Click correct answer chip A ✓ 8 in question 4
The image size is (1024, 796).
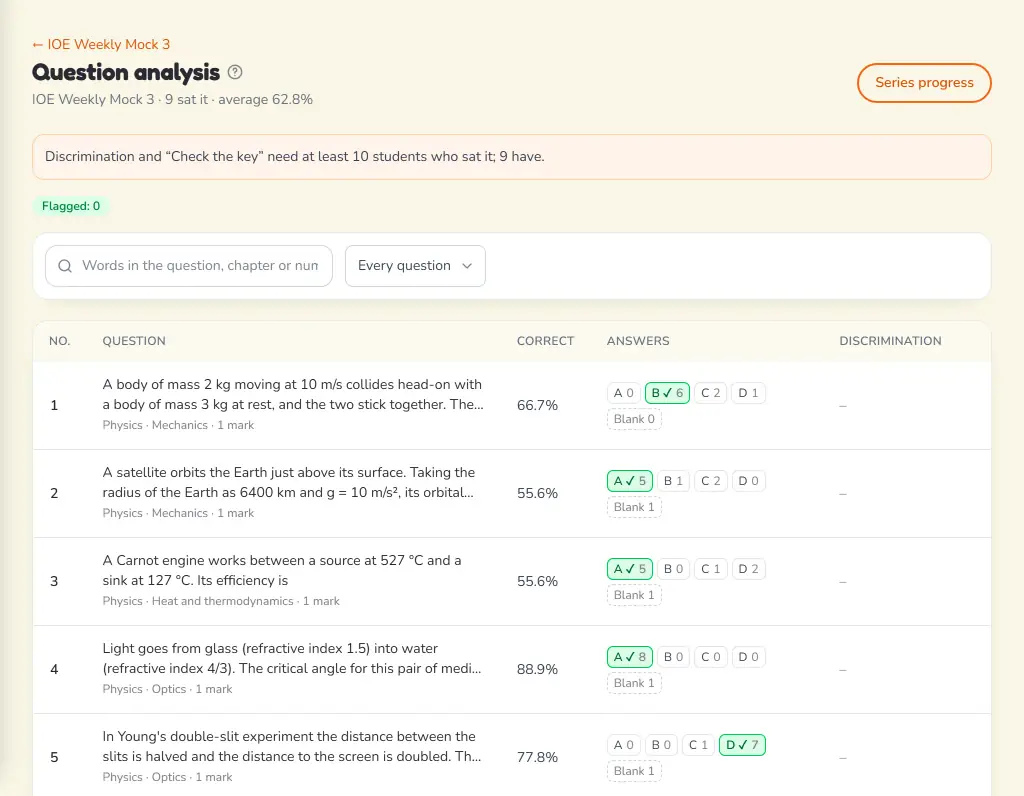(630, 657)
